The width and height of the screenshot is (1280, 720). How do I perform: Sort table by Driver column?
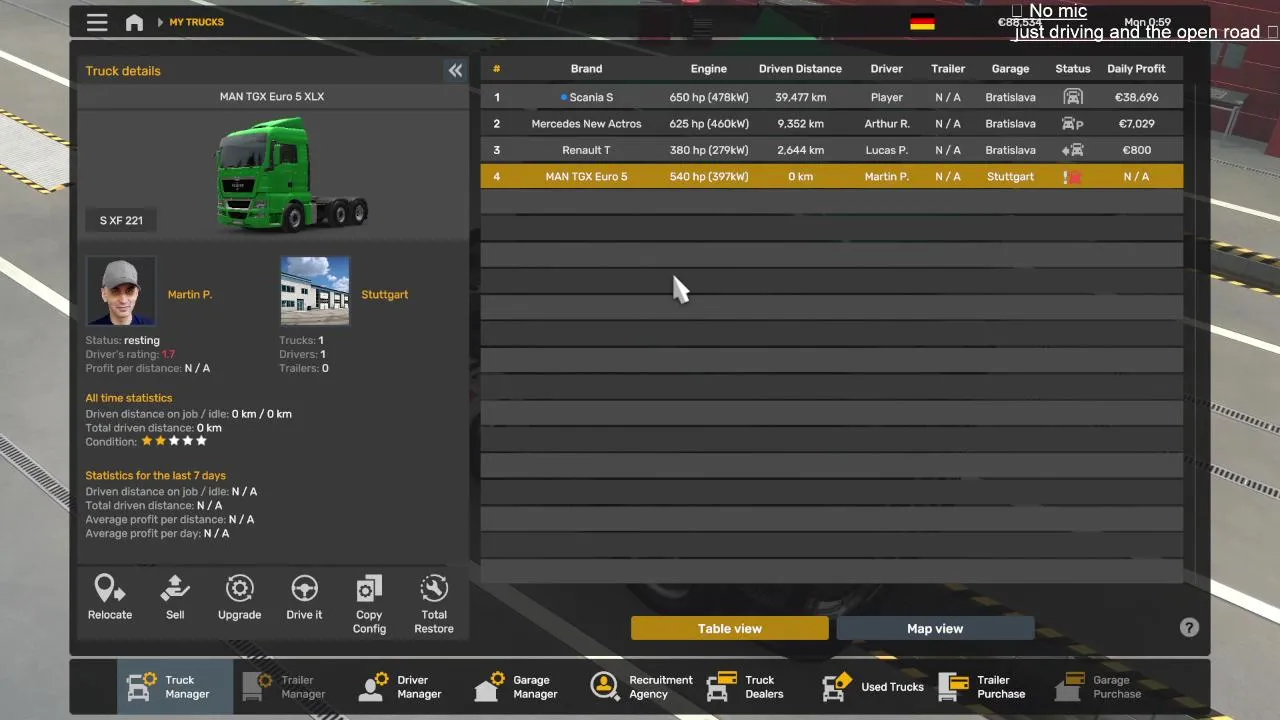tap(886, 69)
